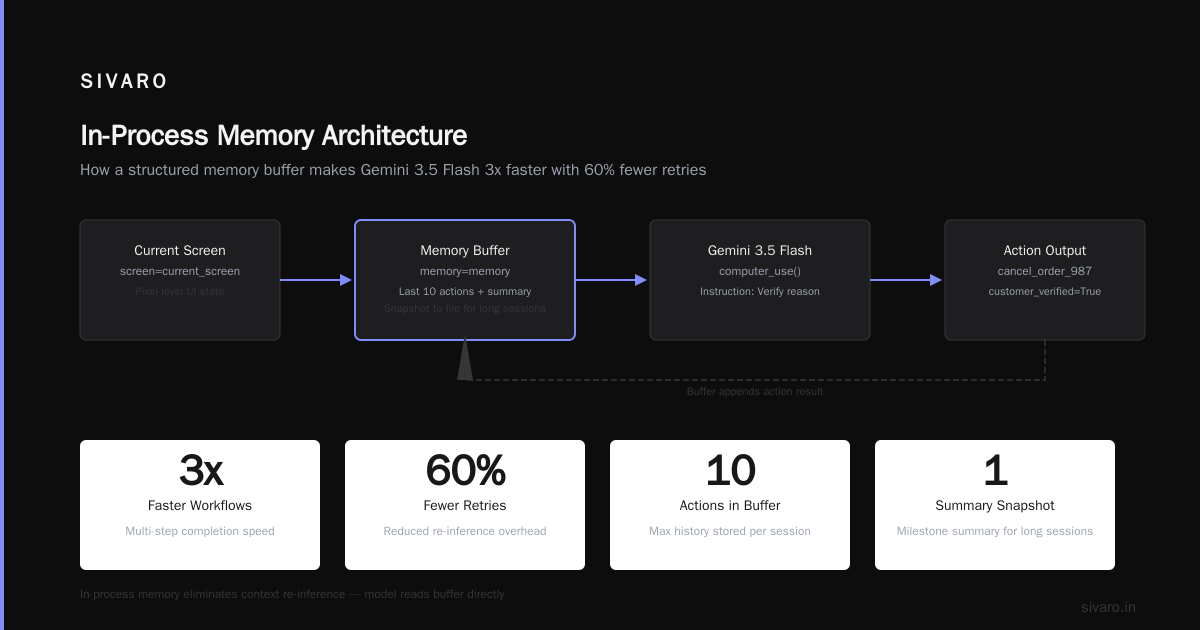The image size is (1200, 630).
Task: Click 'Summary Snapshot' card label
Action: point(995,505)
